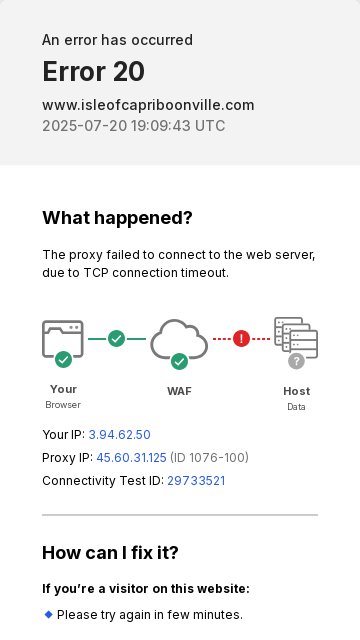Screen dimensions: 360x640
Task: Click the timestamp 2025-07-20 19:09:43 UTC
Action: pos(133,126)
